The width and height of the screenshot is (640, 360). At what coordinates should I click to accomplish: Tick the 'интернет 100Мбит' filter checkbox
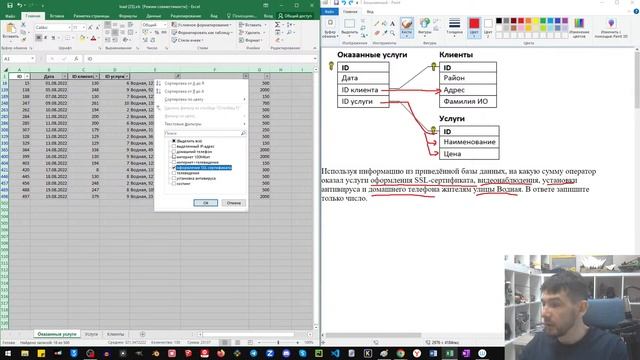click(174, 157)
